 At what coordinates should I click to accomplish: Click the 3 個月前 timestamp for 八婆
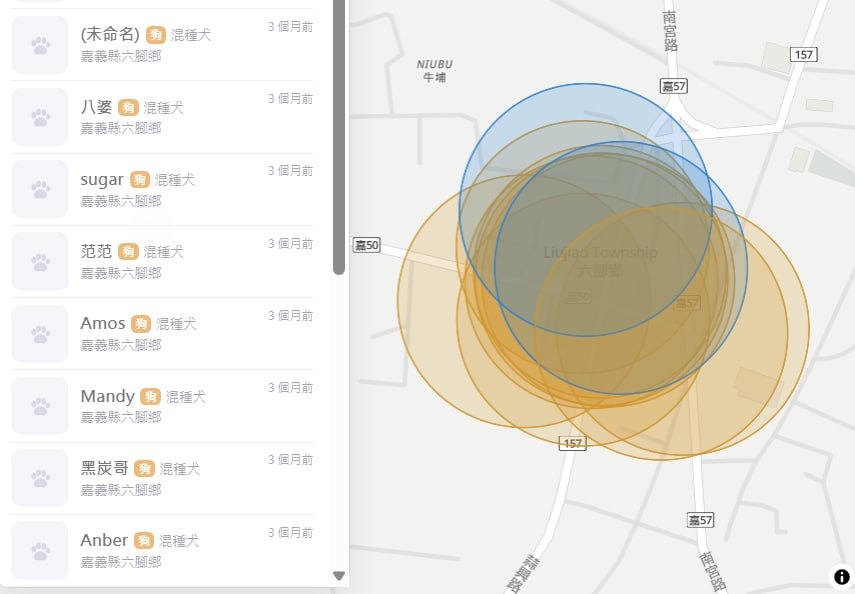pyautogui.click(x=290, y=99)
